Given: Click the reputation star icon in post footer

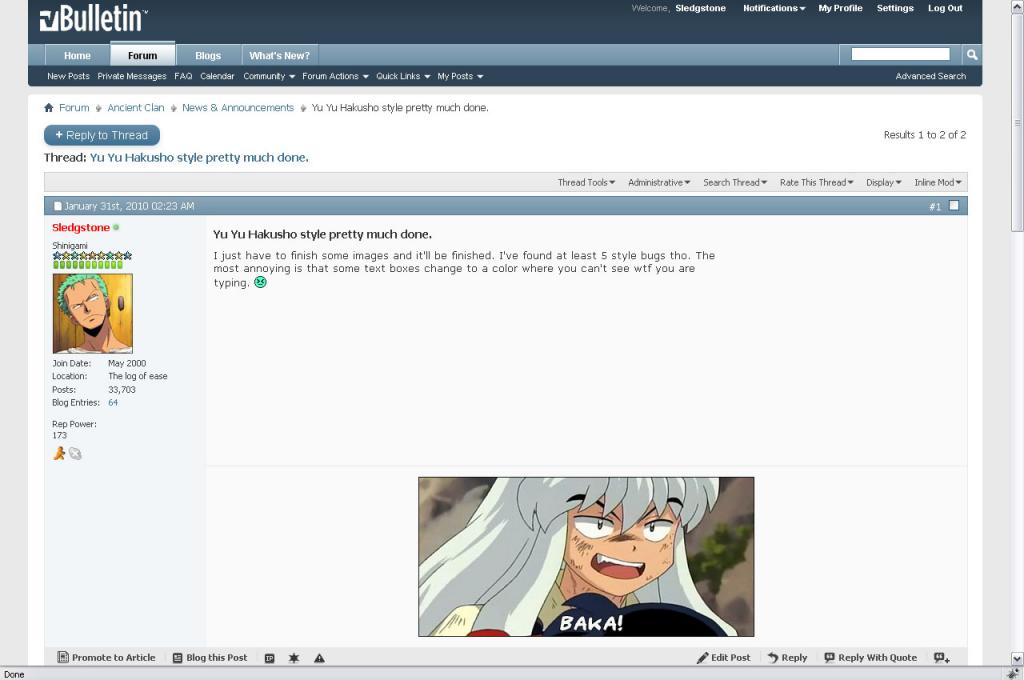Looking at the screenshot, I should coord(294,658).
